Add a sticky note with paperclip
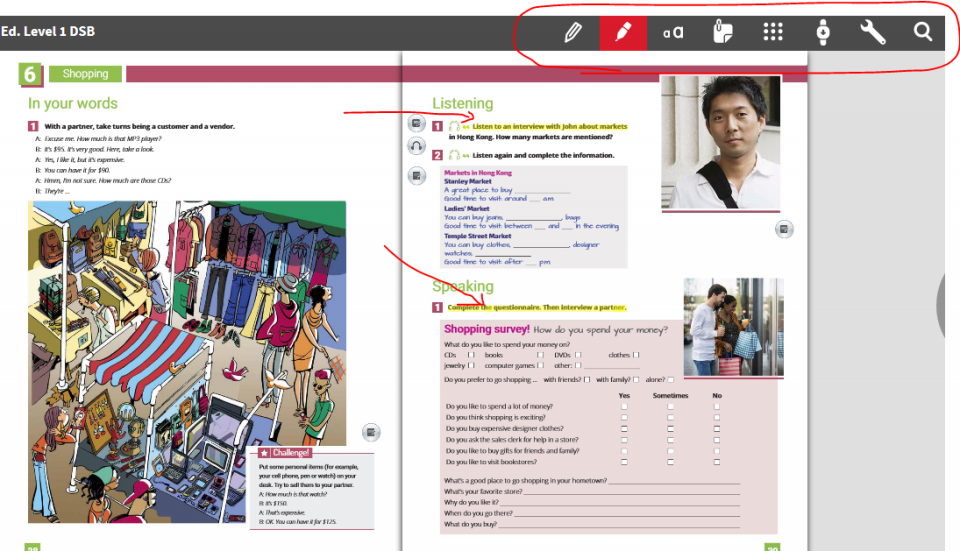Screen dimensions: 960x551 [723, 33]
